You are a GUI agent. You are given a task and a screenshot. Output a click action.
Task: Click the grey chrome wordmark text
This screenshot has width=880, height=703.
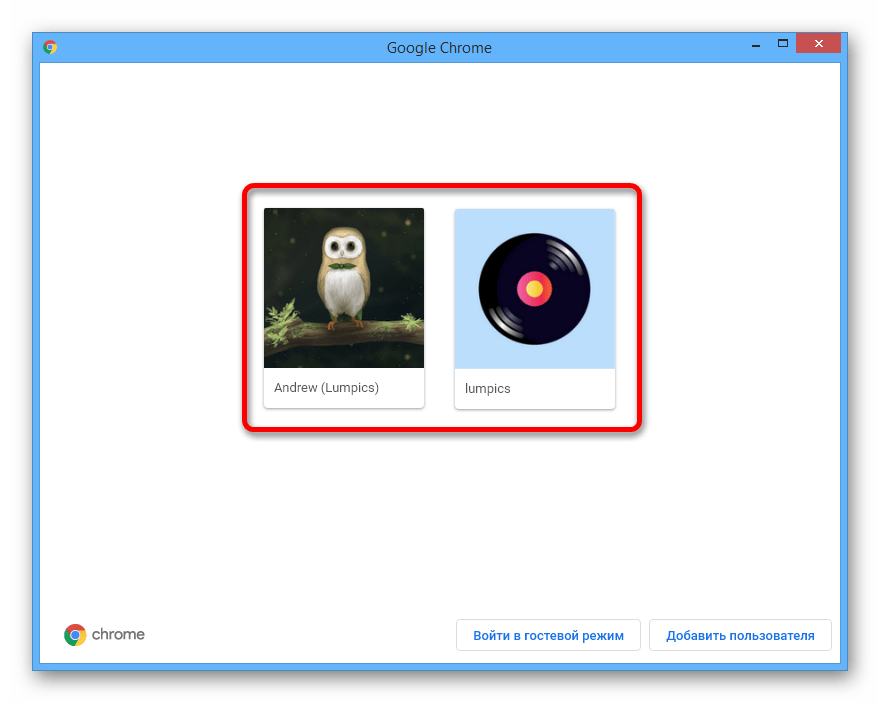(118, 634)
